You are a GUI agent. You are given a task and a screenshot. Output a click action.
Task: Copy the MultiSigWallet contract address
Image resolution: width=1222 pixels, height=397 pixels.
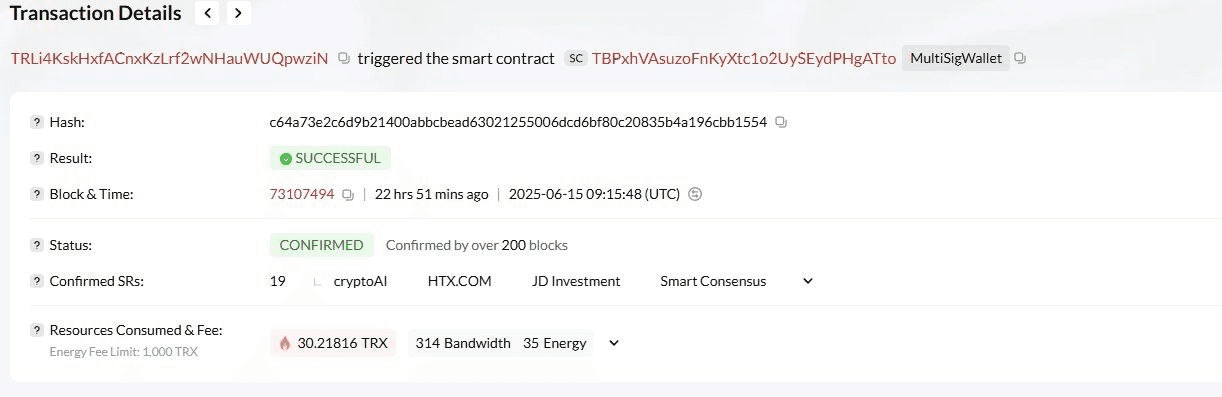tap(1020, 58)
